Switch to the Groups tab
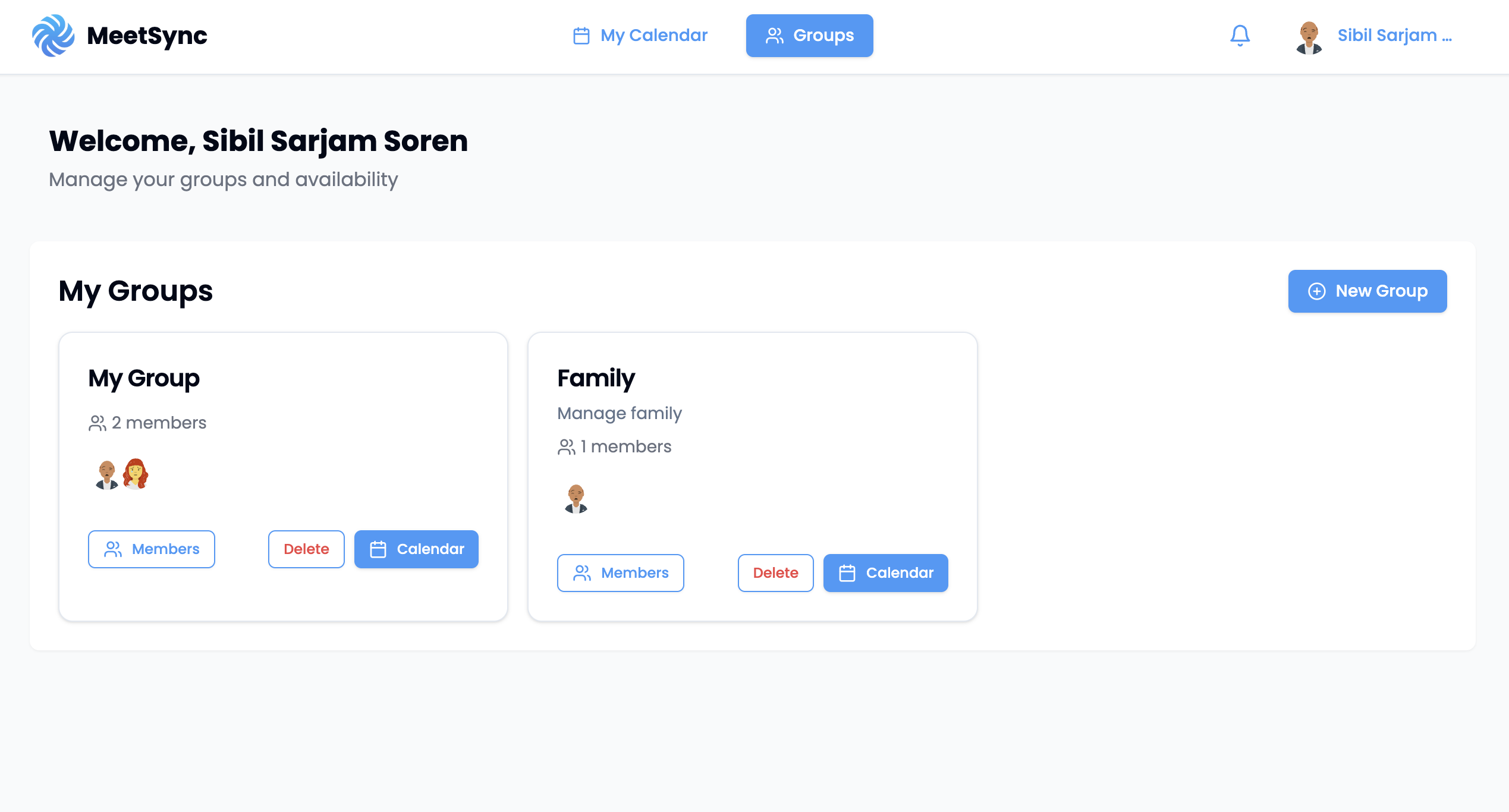The width and height of the screenshot is (1509, 812). click(x=809, y=35)
